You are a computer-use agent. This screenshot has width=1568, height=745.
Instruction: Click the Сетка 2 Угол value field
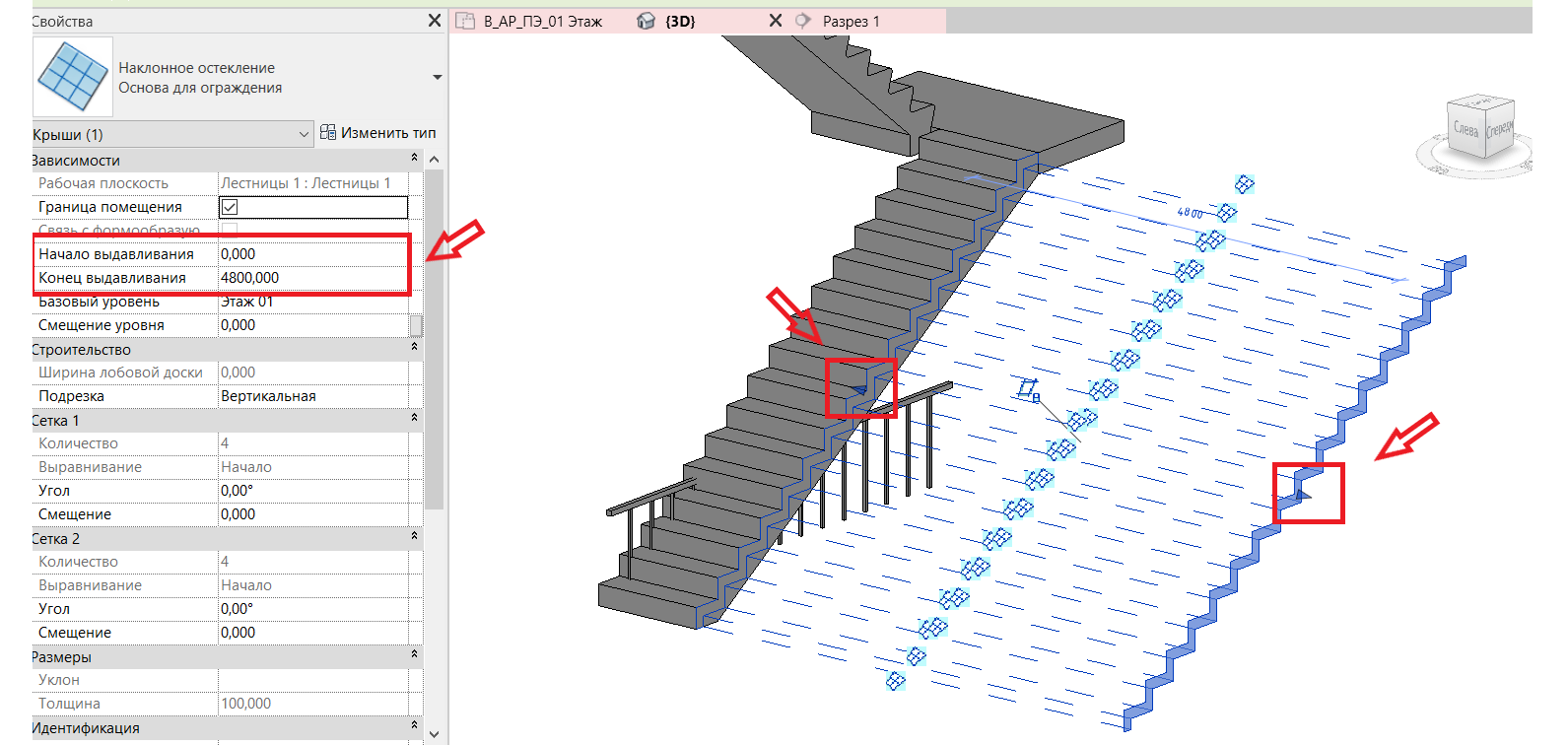pyautogui.click(x=312, y=609)
